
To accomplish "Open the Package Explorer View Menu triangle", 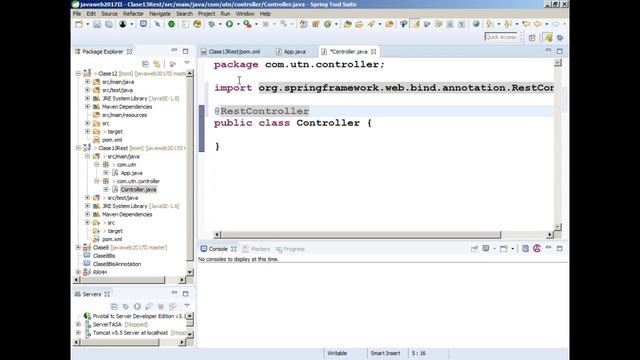I will 187,63.
